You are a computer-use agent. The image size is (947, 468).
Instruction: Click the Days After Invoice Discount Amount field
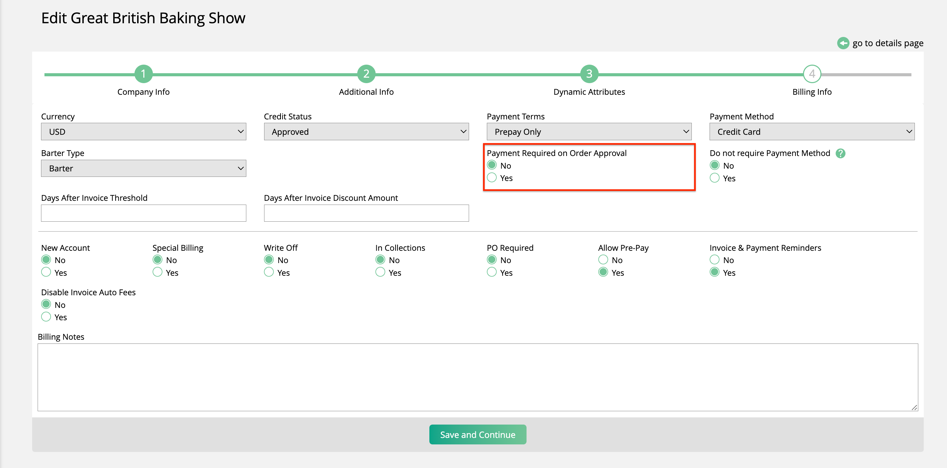[x=367, y=213]
